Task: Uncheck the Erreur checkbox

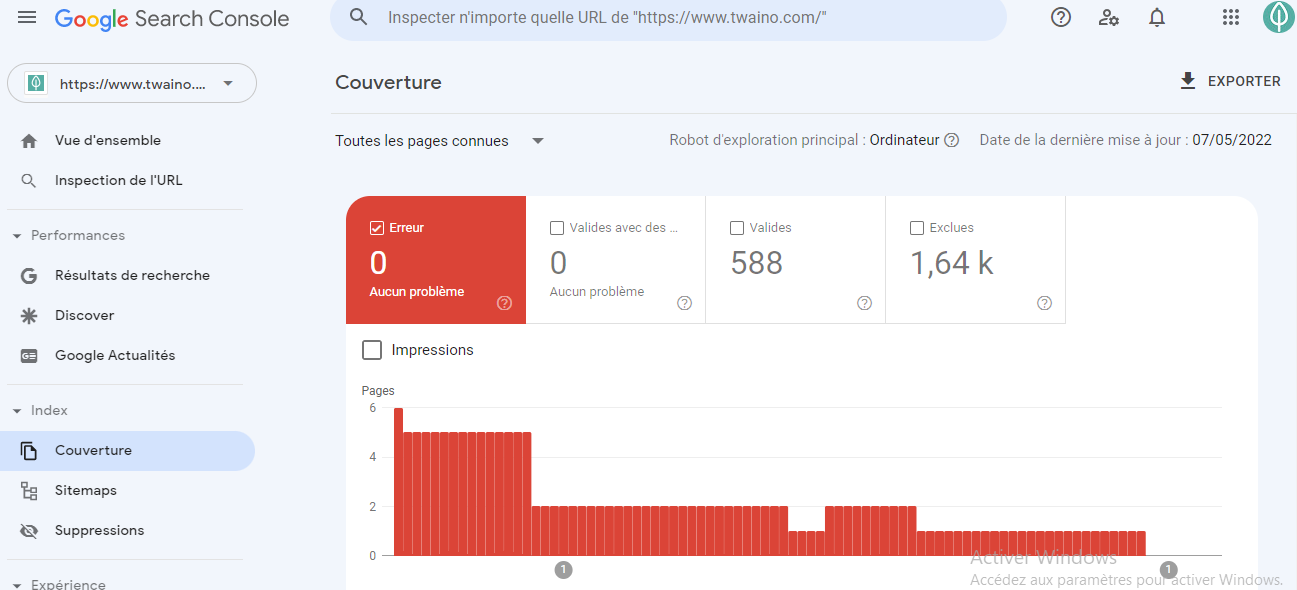Action: [x=376, y=228]
